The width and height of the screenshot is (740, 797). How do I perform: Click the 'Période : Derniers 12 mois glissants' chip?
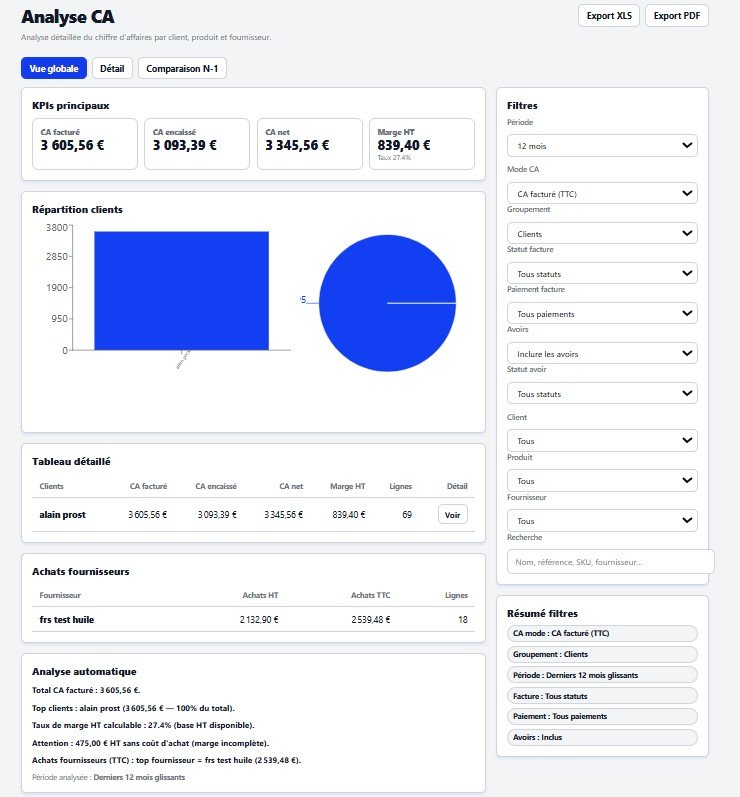(x=602, y=675)
